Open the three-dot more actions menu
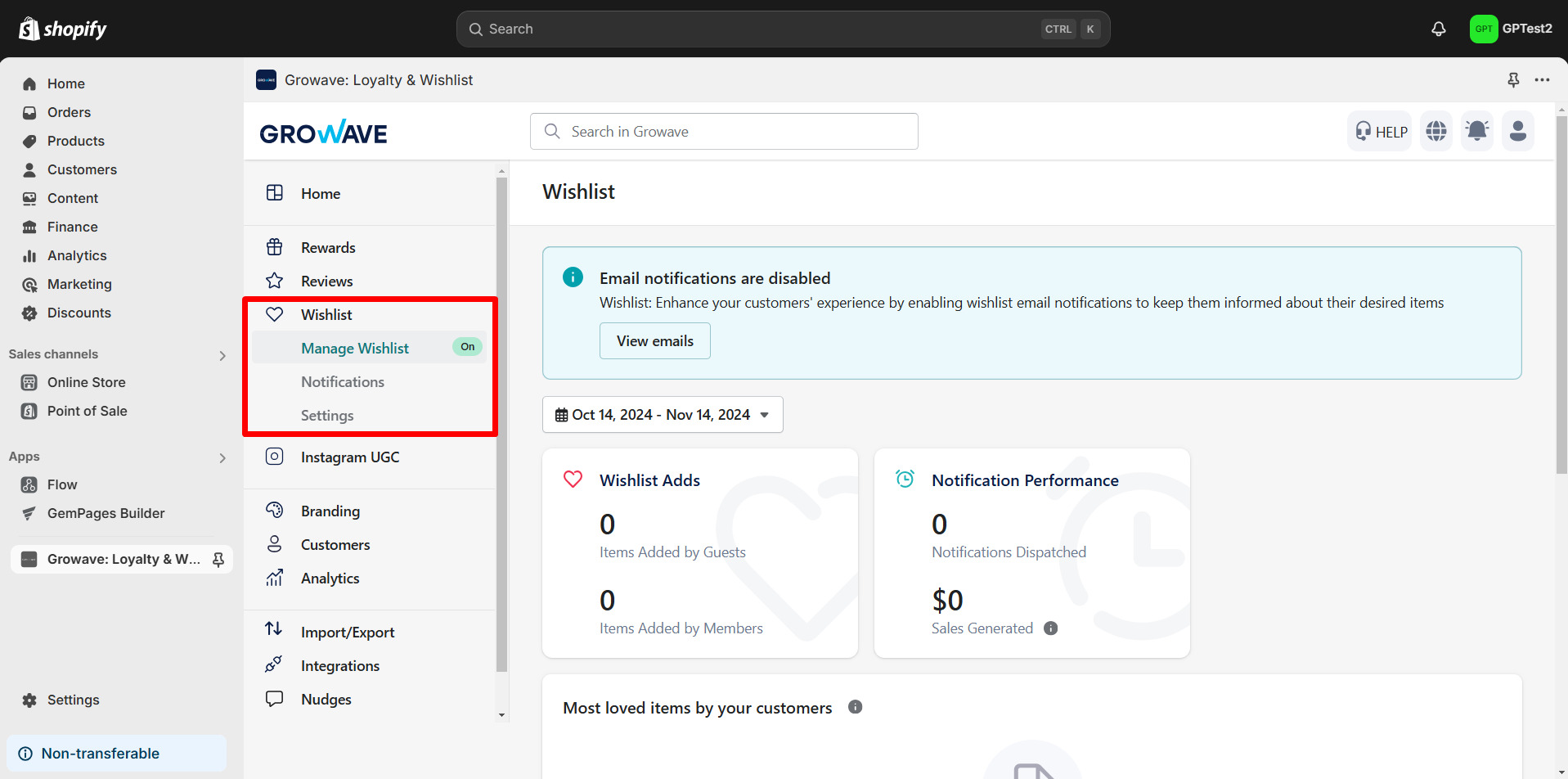 coord(1542,80)
